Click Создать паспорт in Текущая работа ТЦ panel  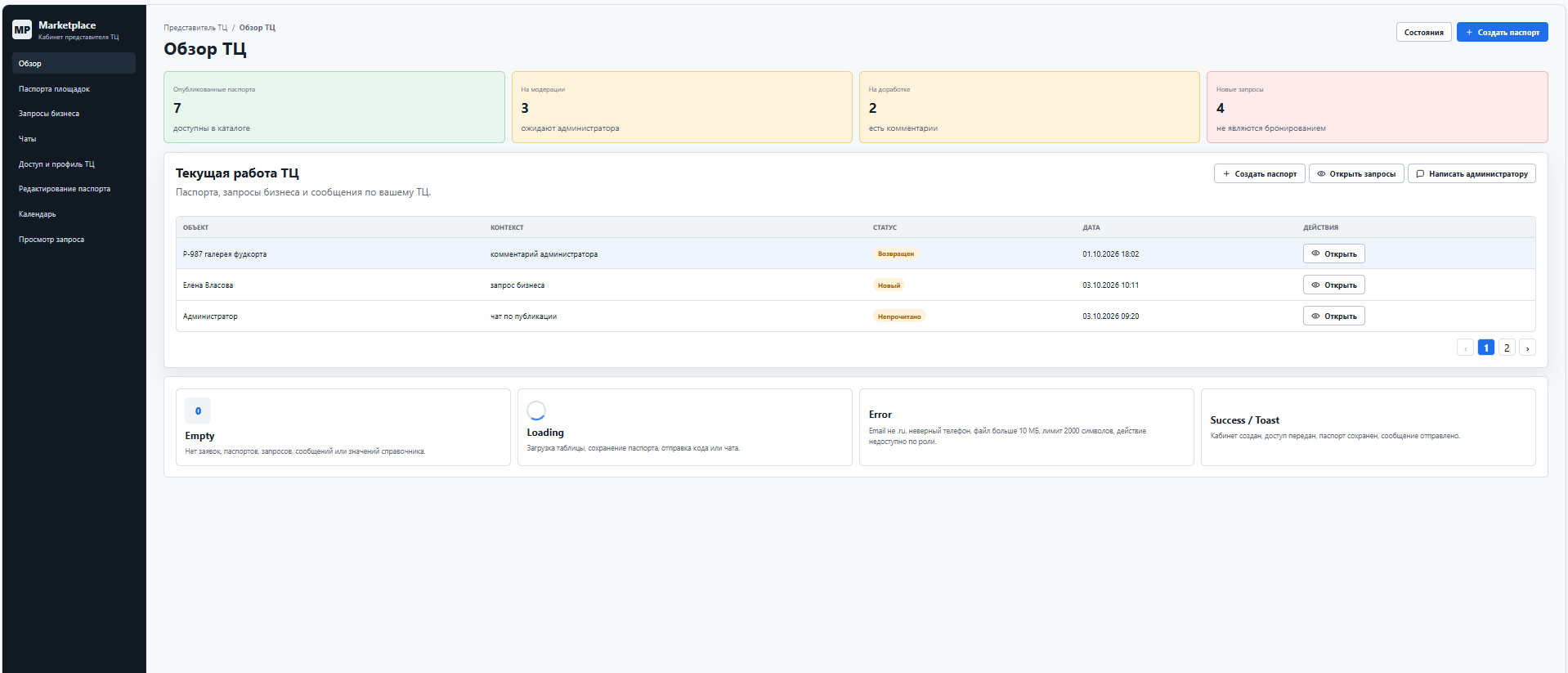(1259, 173)
